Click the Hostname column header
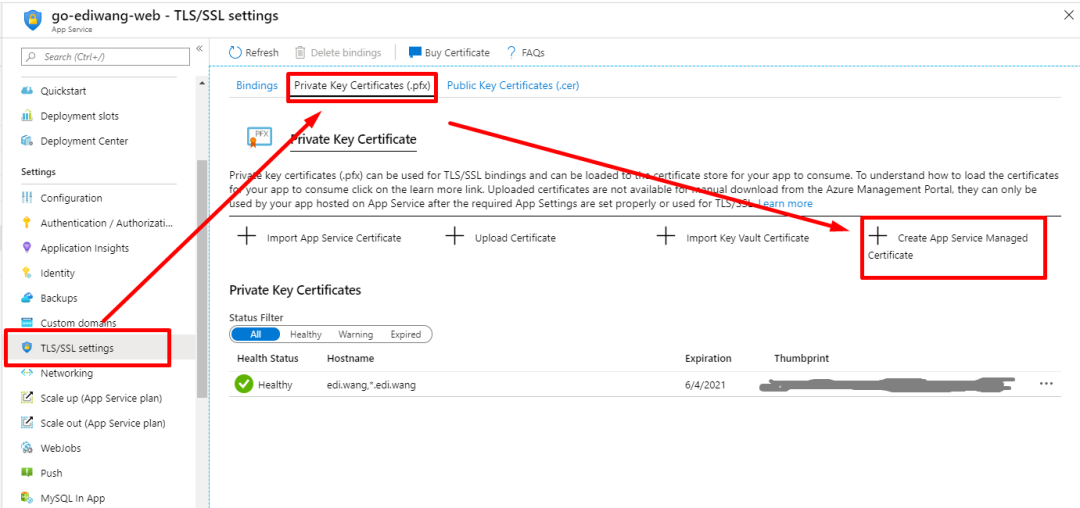 pos(351,359)
